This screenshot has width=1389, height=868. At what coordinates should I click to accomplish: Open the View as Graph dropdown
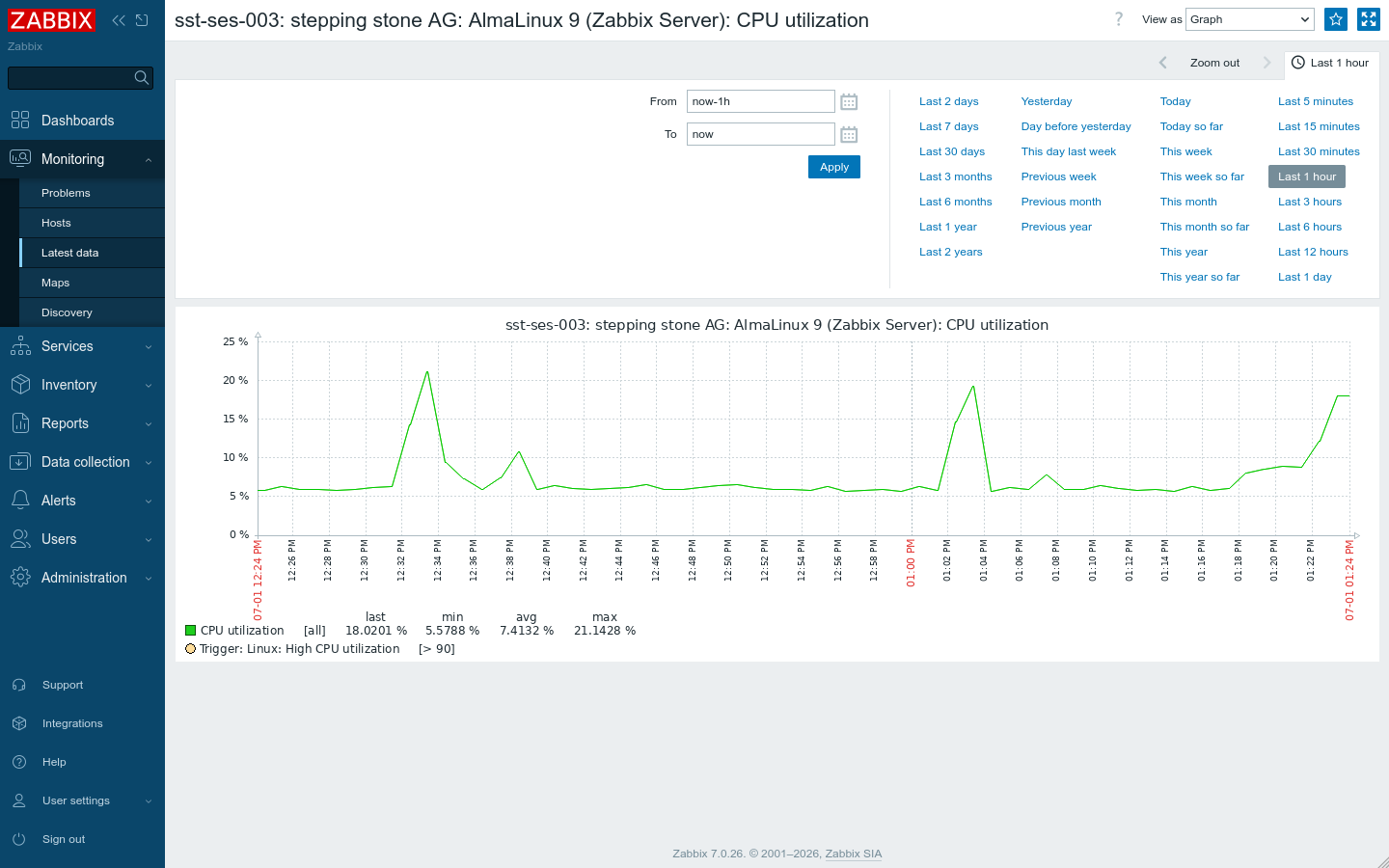tap(1250, 19)
